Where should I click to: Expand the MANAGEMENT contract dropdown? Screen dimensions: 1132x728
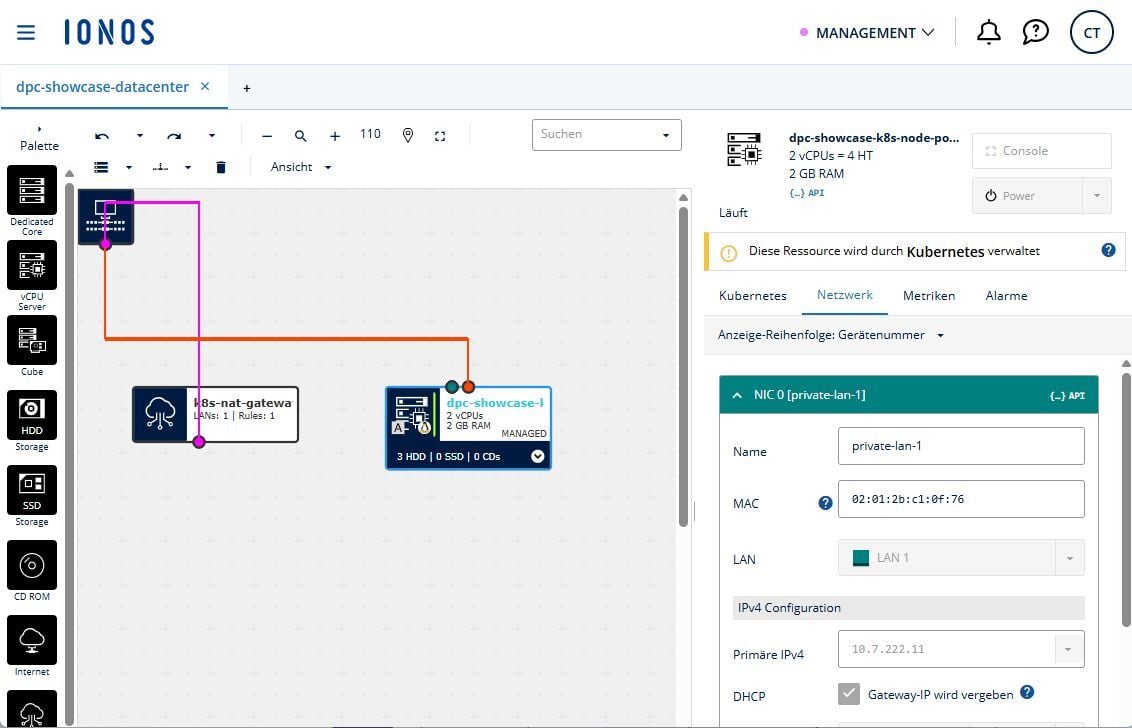click(x=868, y=33)
